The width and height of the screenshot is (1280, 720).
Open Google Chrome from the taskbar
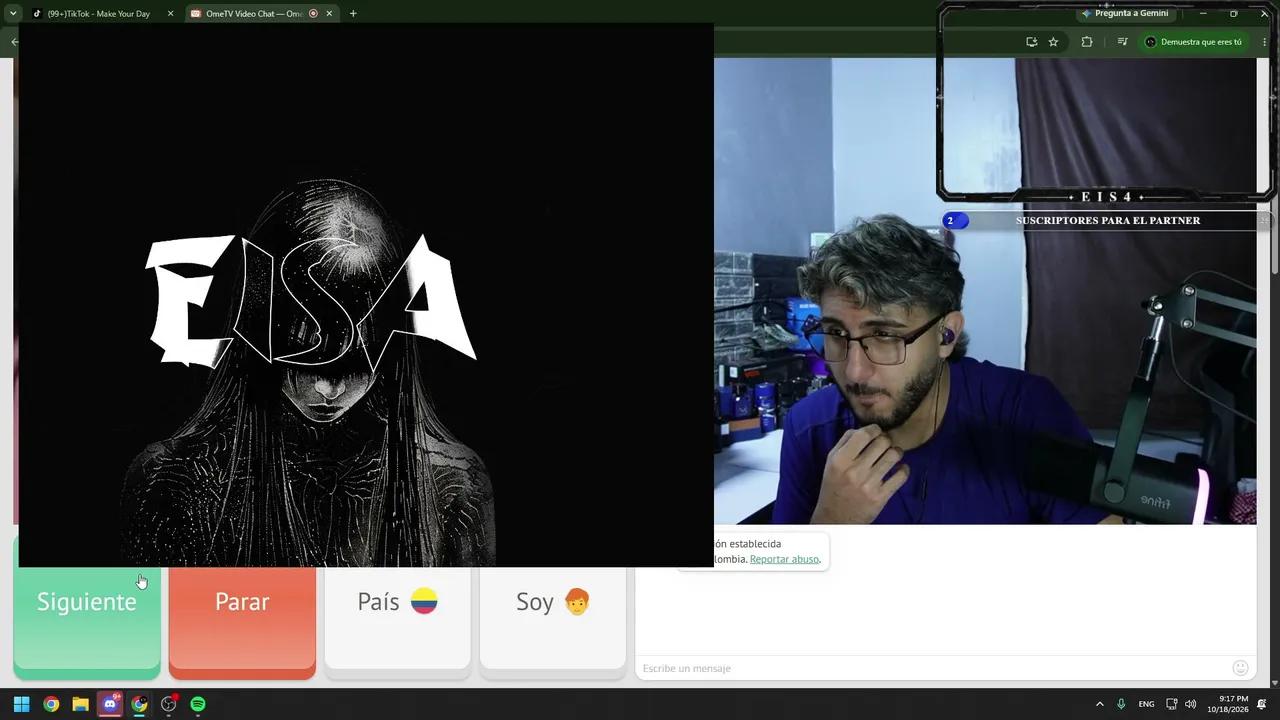coord(51,704)
